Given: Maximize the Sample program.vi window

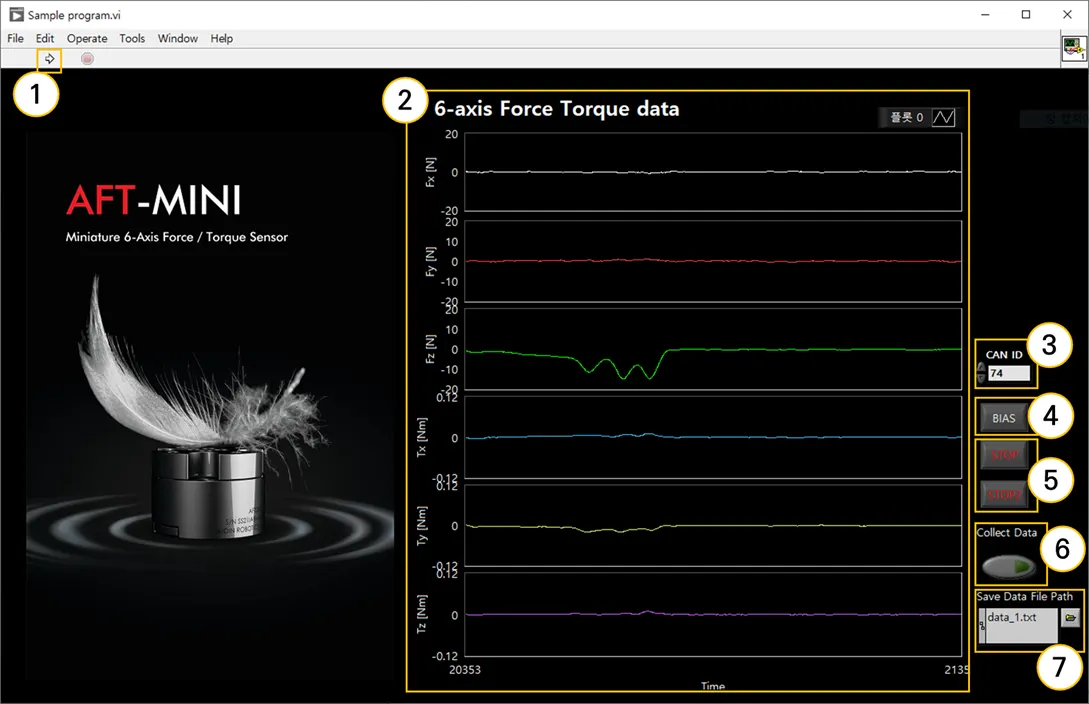Looking at the screenshot, I should pos(1026,15).
